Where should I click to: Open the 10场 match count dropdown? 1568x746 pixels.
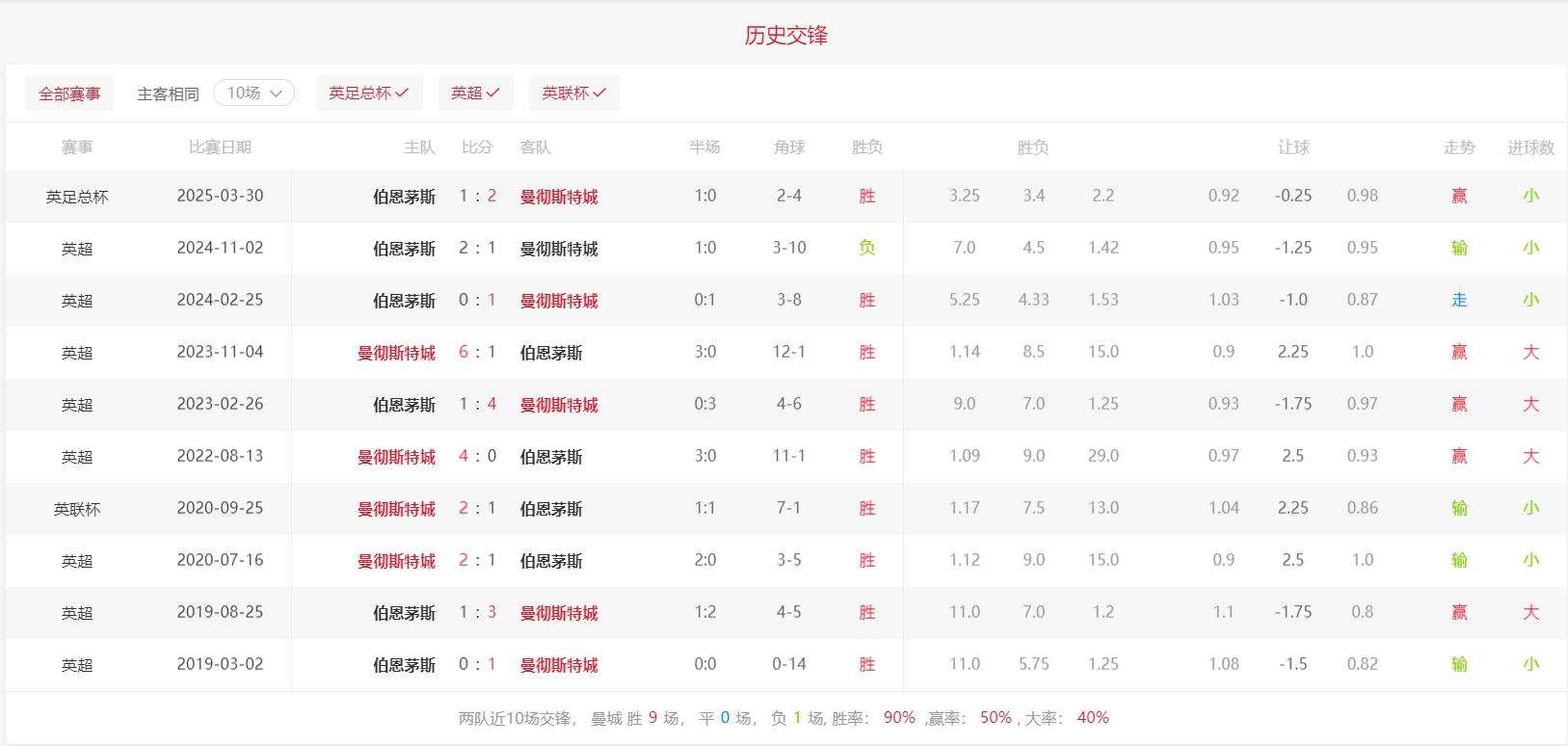point(253,93)
